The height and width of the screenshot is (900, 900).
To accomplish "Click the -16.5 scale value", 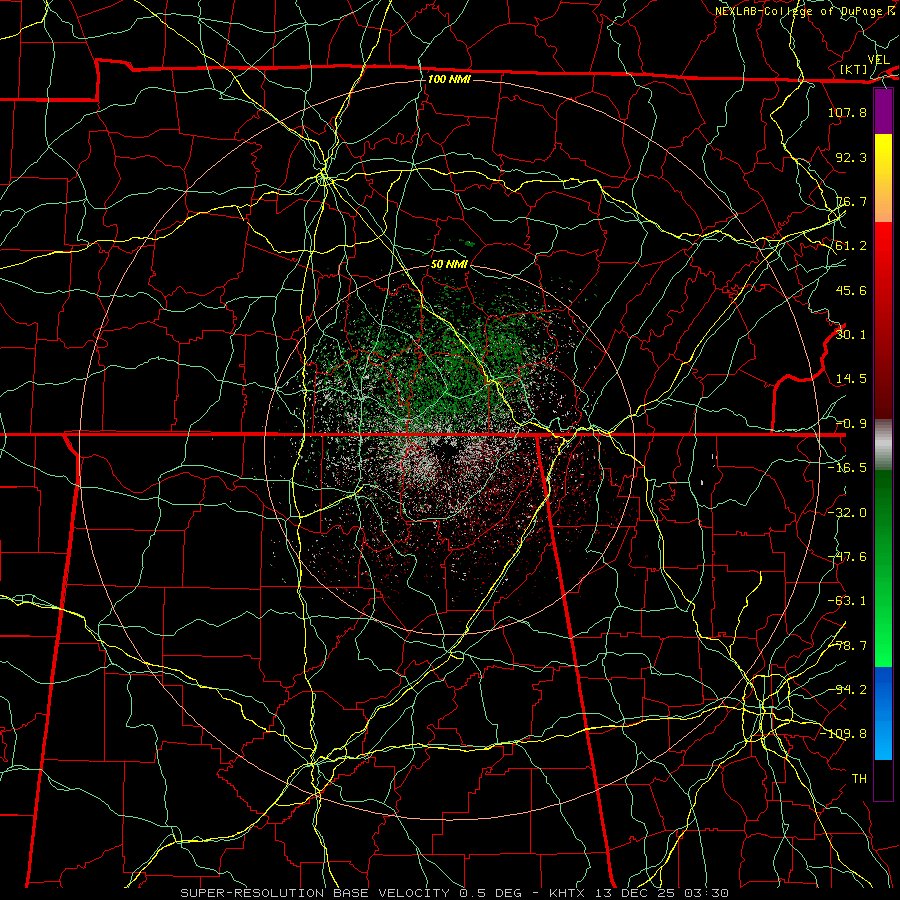I will pyautogui.click(x=847, y=468).
